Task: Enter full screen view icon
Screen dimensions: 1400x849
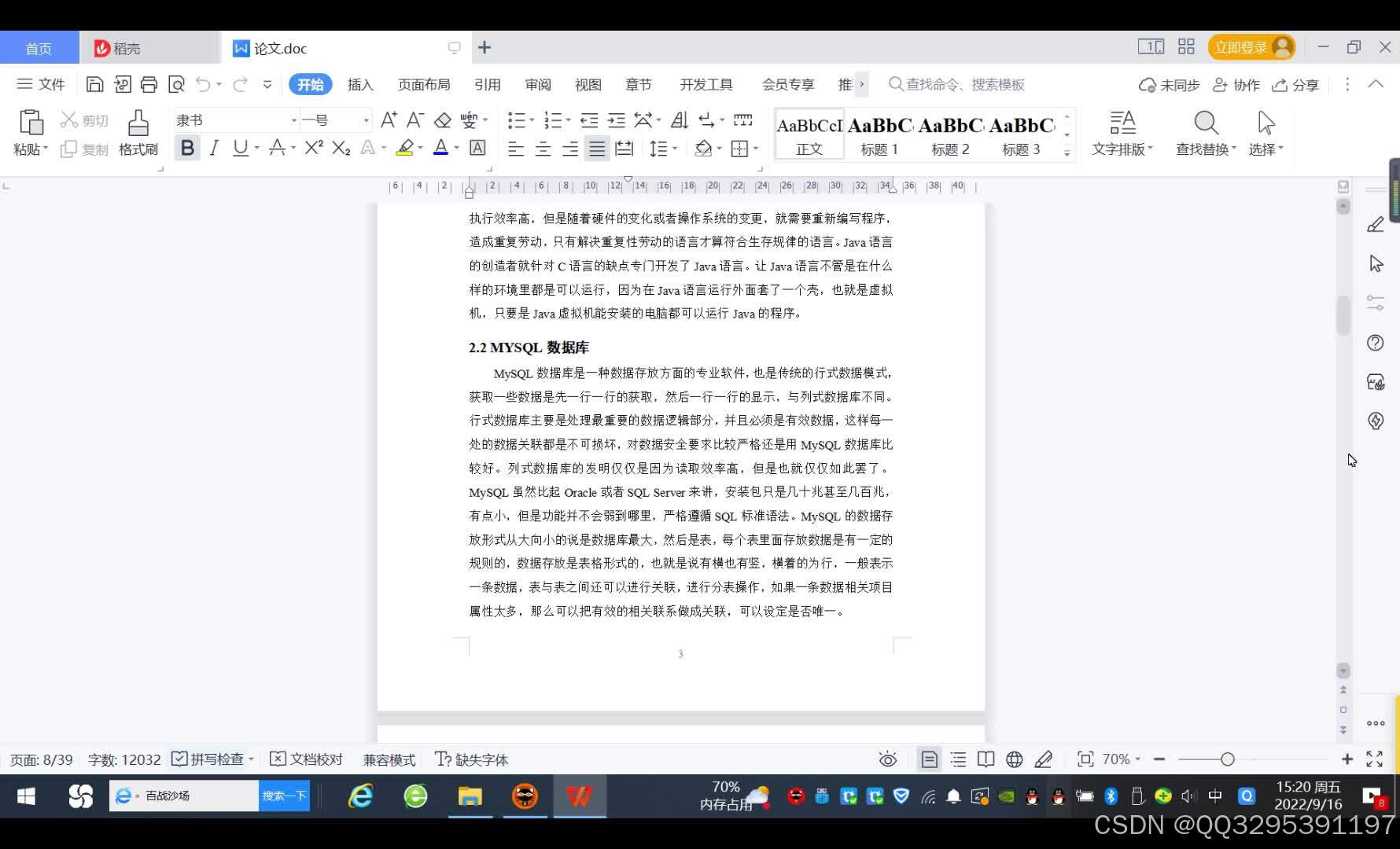Action: click(x=1374, y=759)
